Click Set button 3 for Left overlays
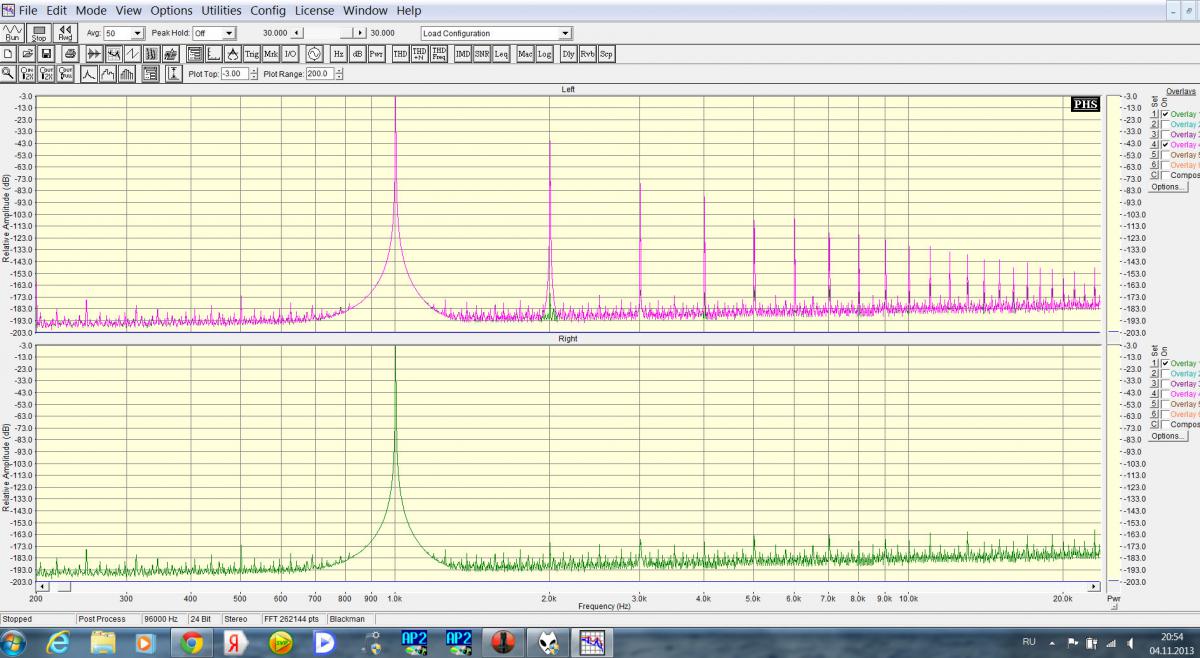 [1154, 135]
